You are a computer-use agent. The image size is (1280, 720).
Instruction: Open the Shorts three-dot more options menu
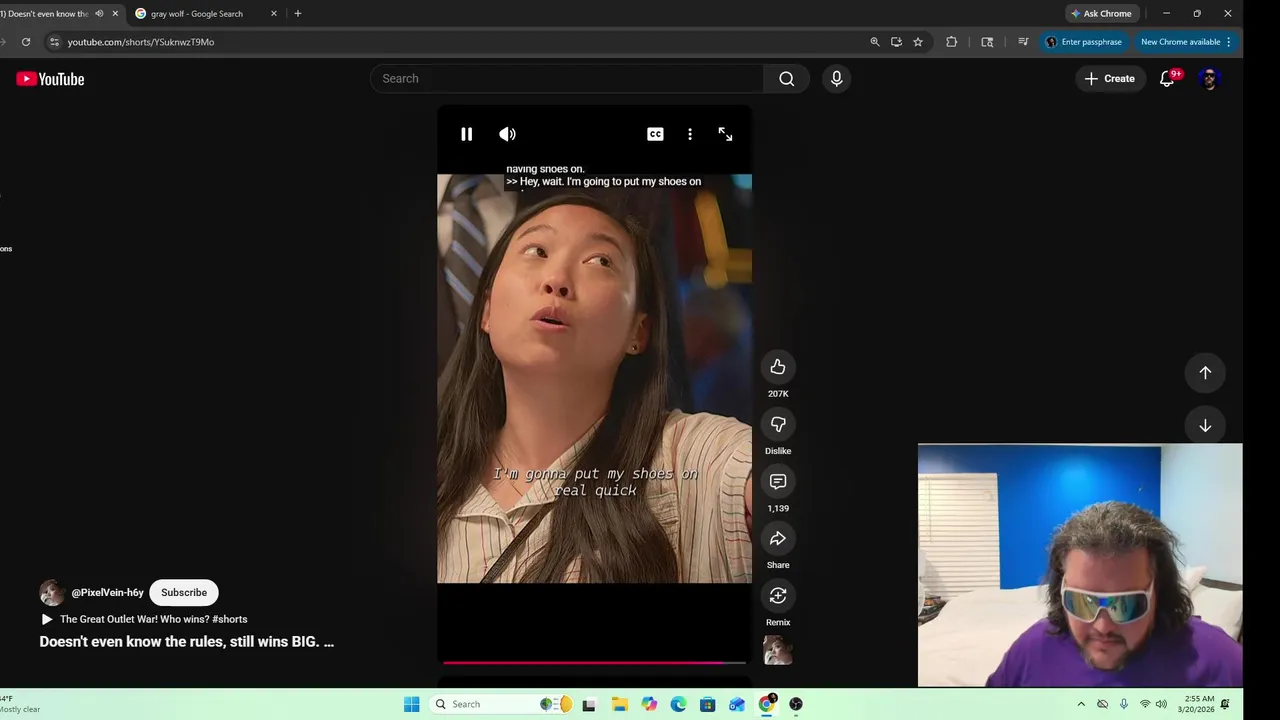(690, 134)
